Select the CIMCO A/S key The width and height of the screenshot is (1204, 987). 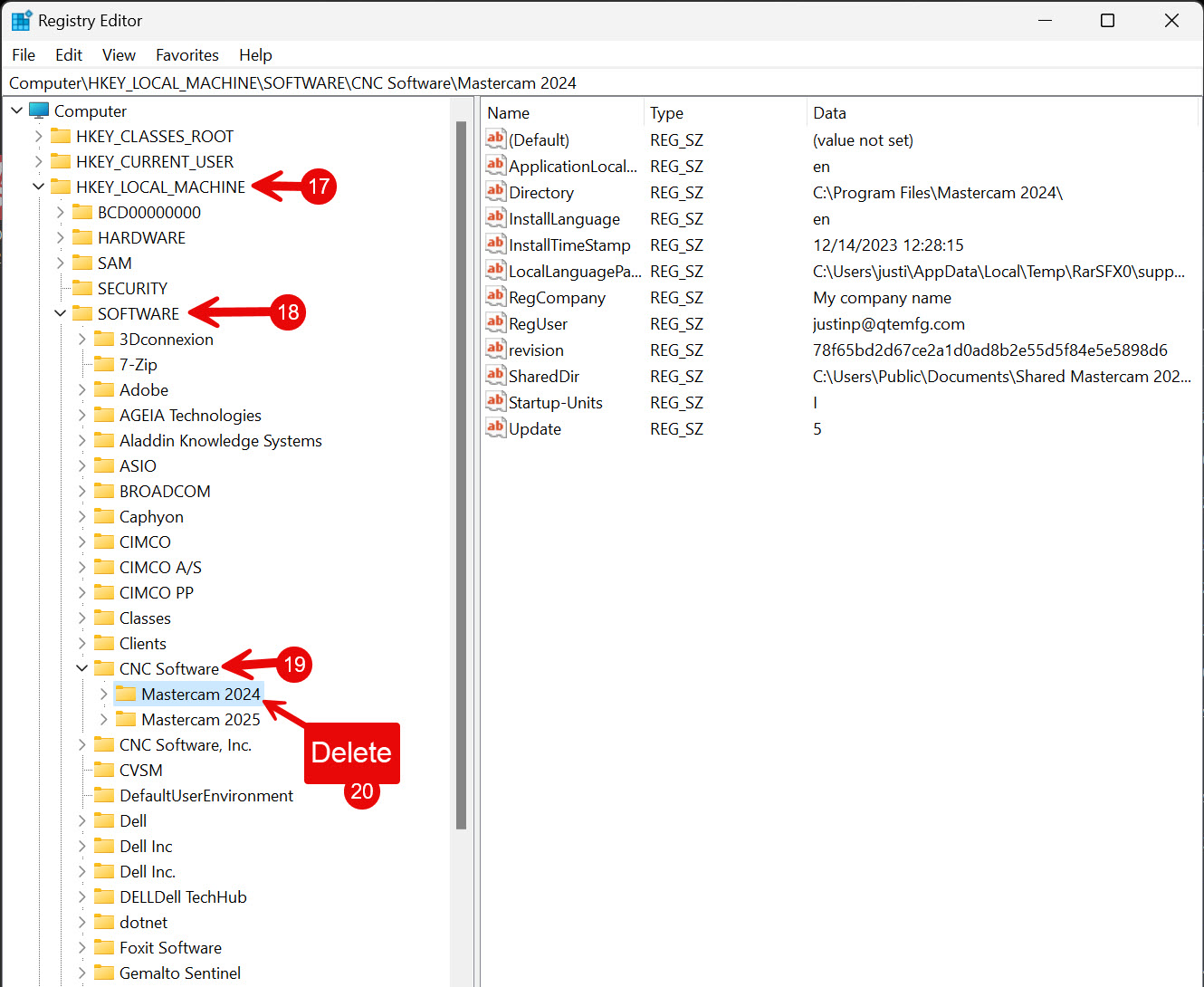point(160,567)
